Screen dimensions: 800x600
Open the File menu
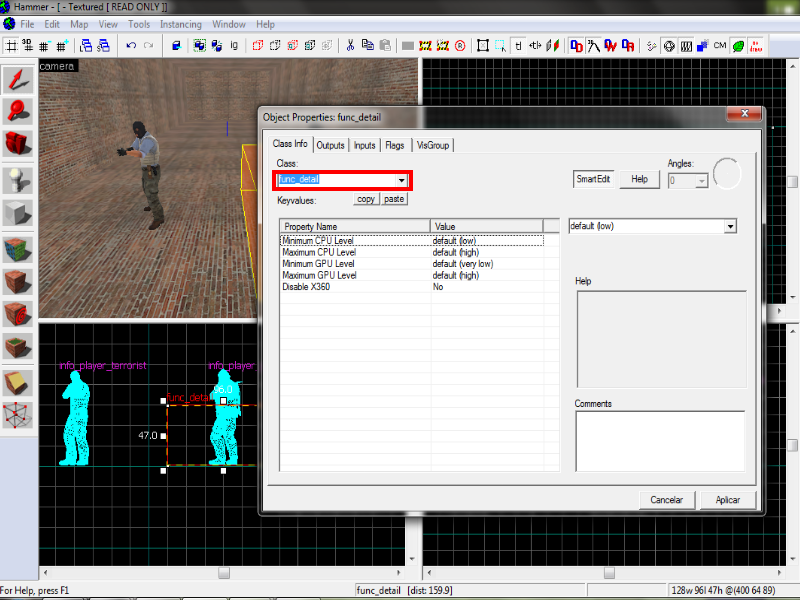pos(27,24)
